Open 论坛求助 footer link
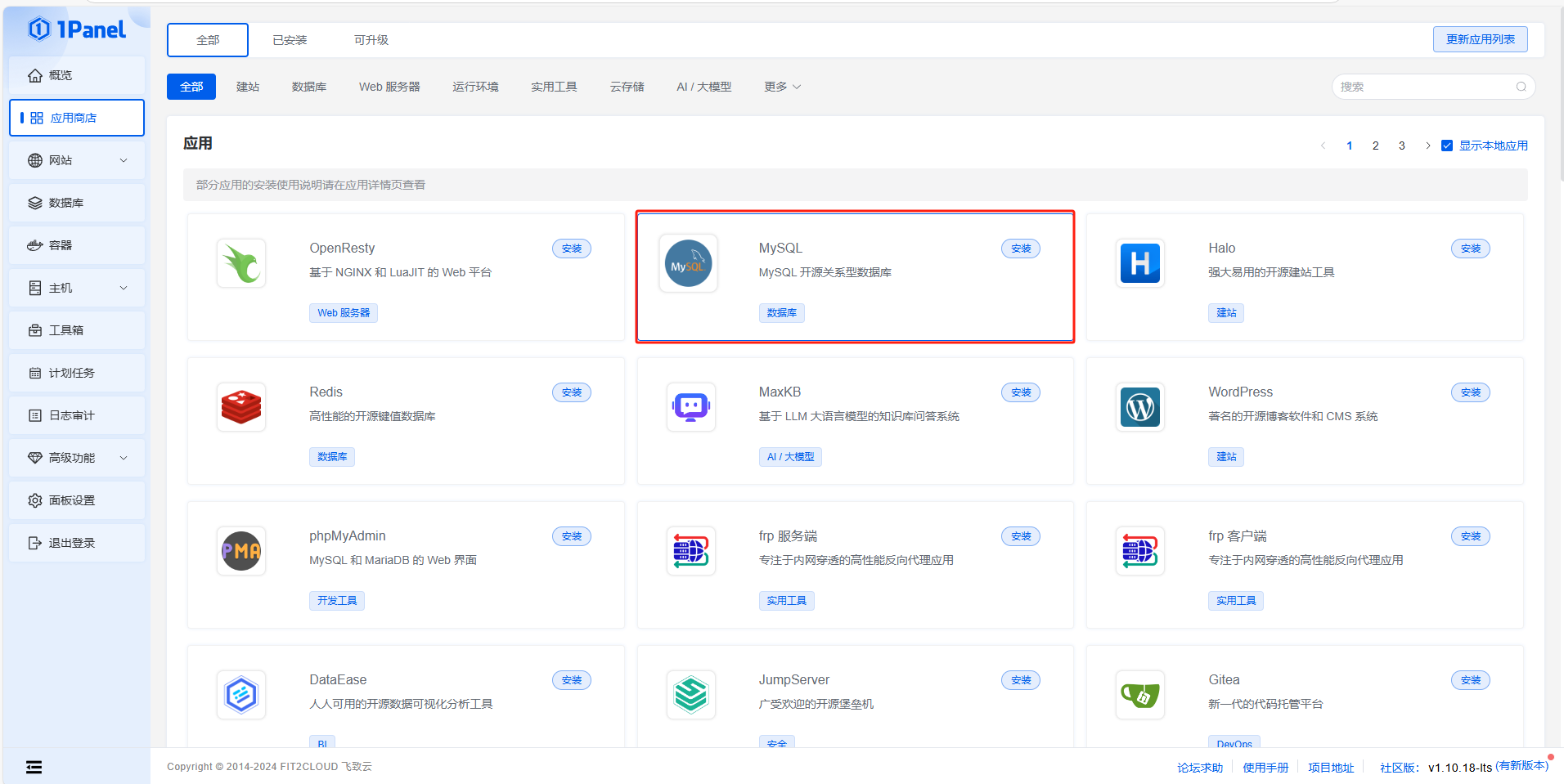Viewport: 1564px width, 784px height. point(1200,768)
